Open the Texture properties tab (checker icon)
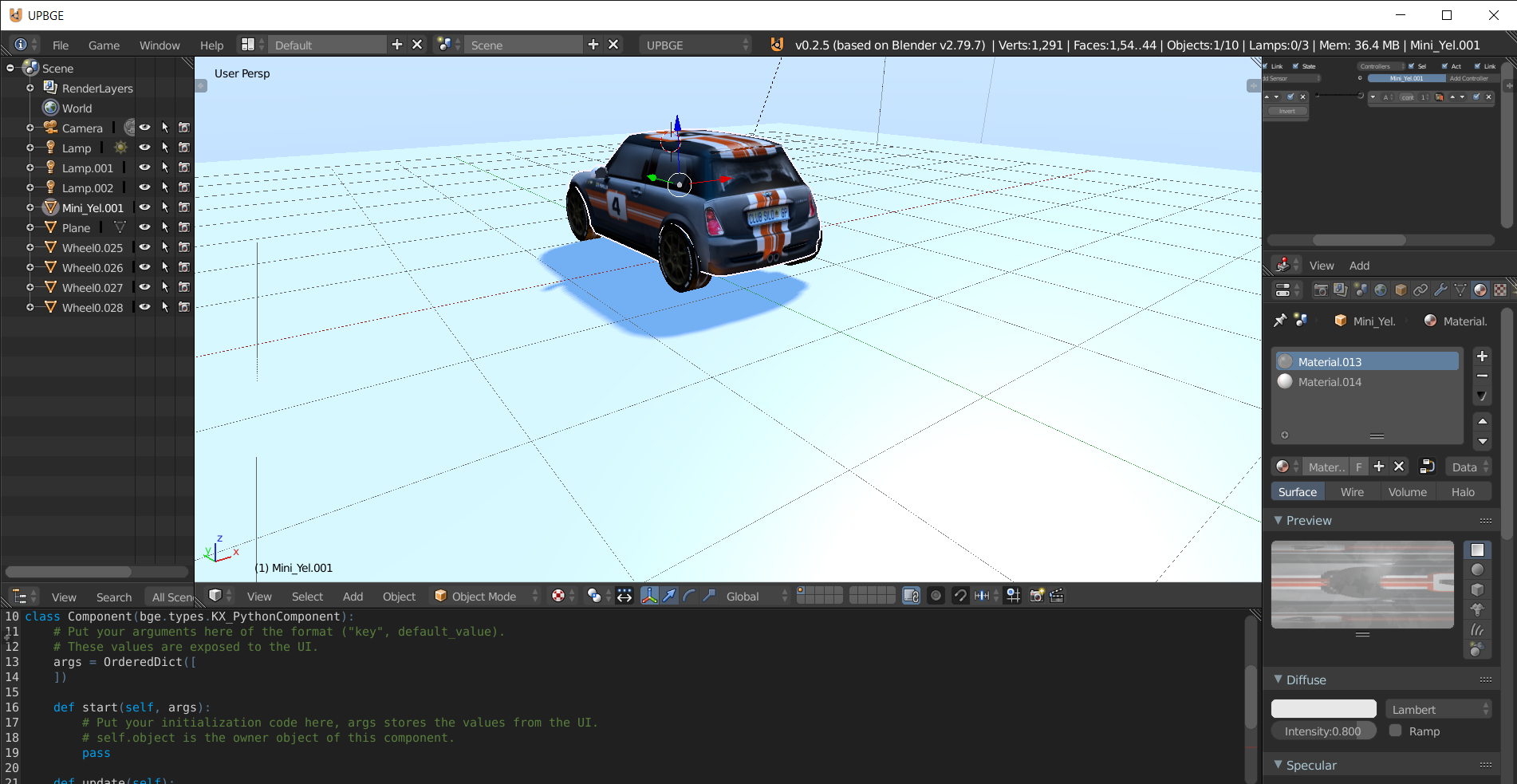The image size is (1517, 784). pos(1500,290)
